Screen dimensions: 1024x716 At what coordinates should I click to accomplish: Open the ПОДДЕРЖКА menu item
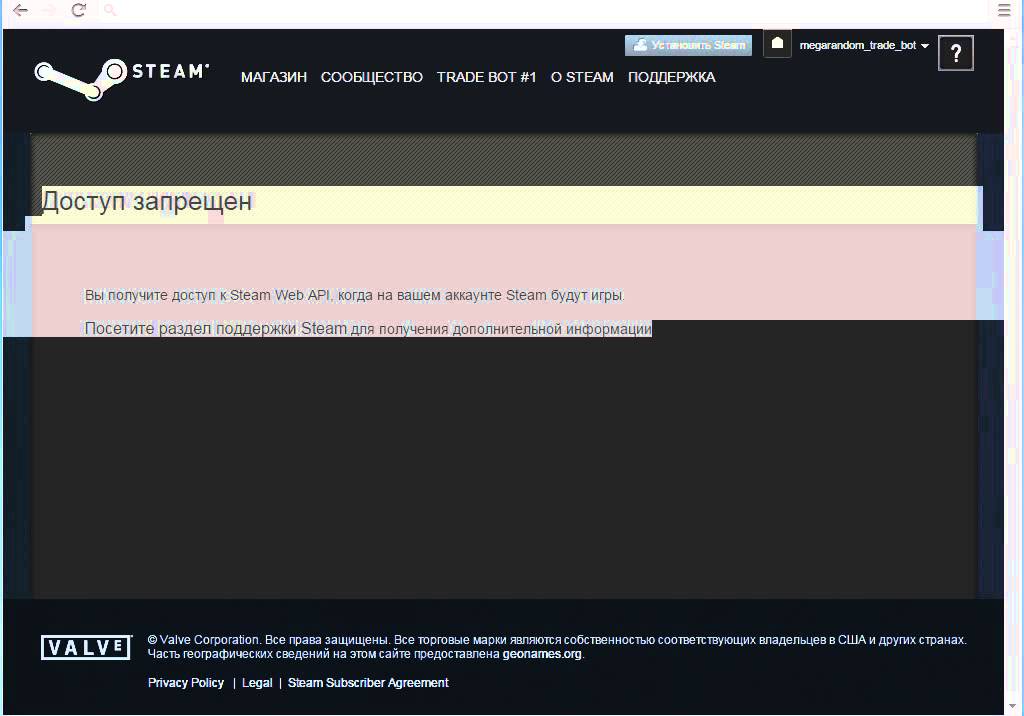[671, 77]
